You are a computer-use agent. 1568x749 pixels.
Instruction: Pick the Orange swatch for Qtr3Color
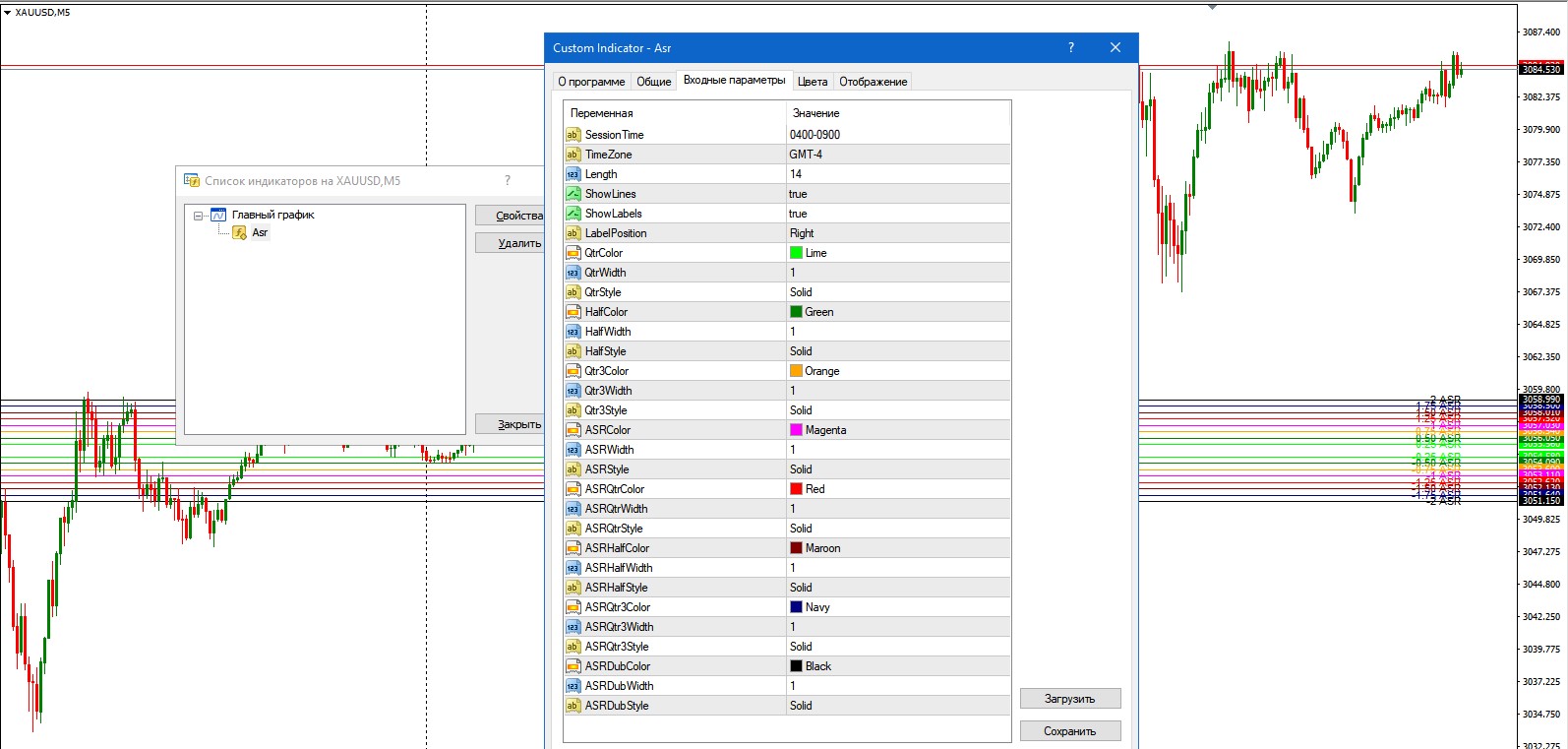tap(796, 371)
